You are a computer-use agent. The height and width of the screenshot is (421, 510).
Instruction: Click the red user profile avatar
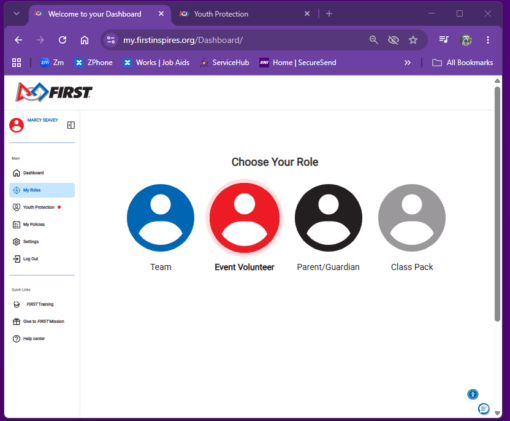(16, 125)
